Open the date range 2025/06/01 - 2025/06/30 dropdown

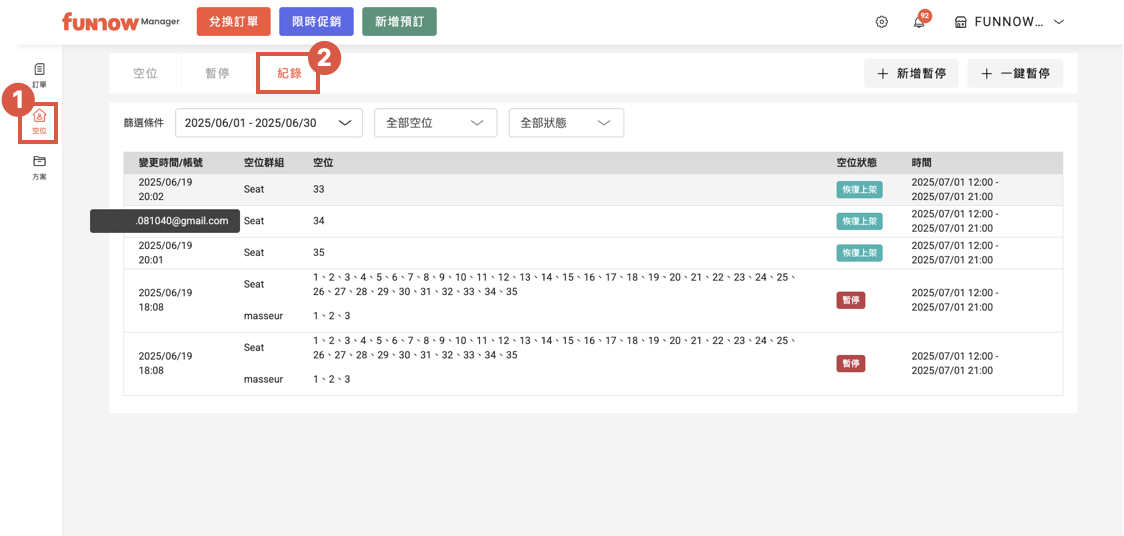coord(268,123)
